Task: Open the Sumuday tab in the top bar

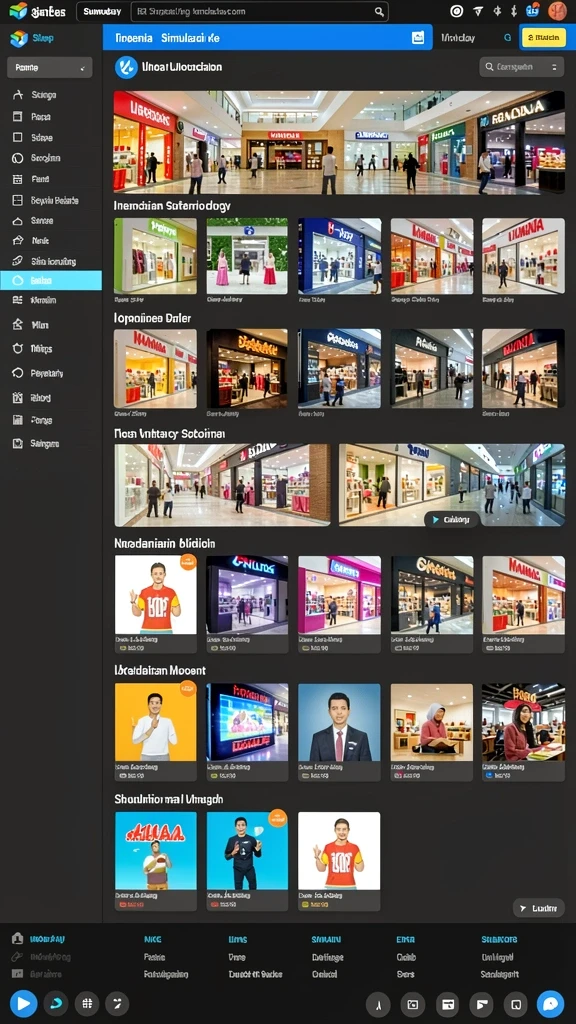Action: (x=103, y=11)
